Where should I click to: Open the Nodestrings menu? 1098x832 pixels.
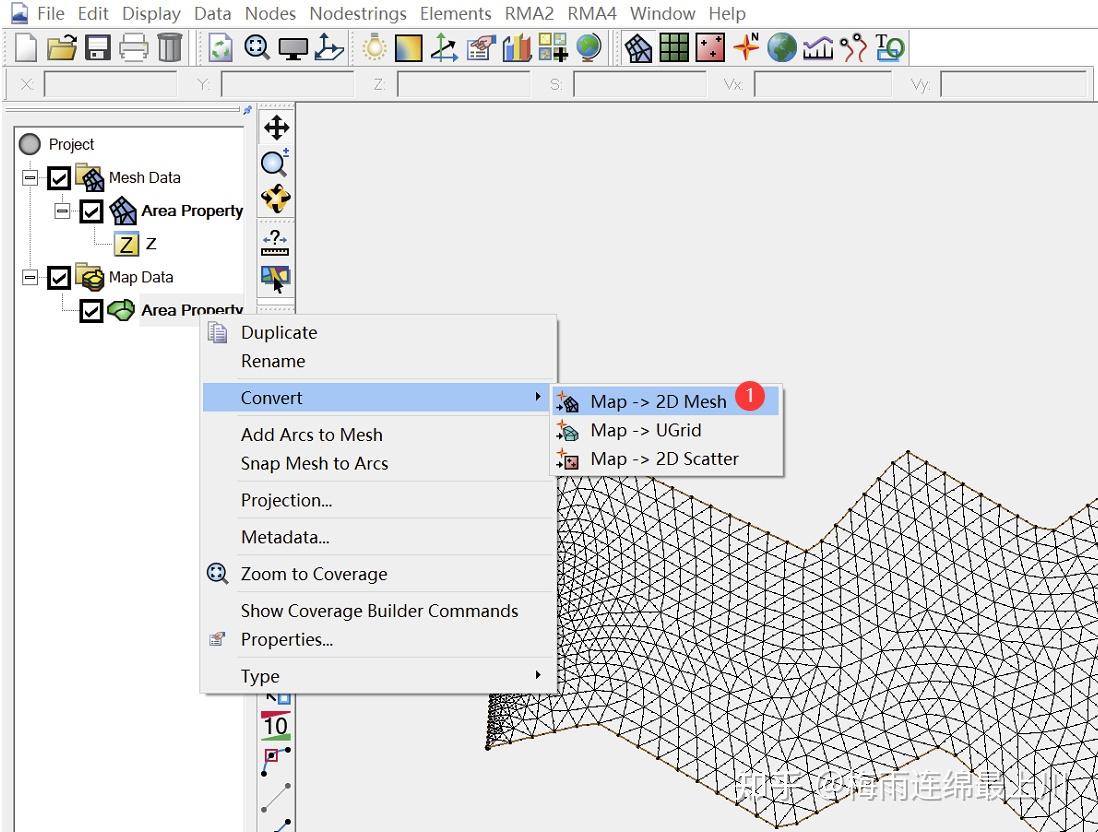tap(357, 13)
